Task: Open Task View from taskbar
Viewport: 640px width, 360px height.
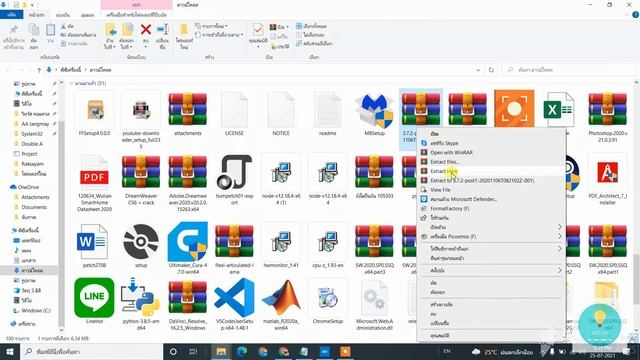Action: [x=193, y=351]
